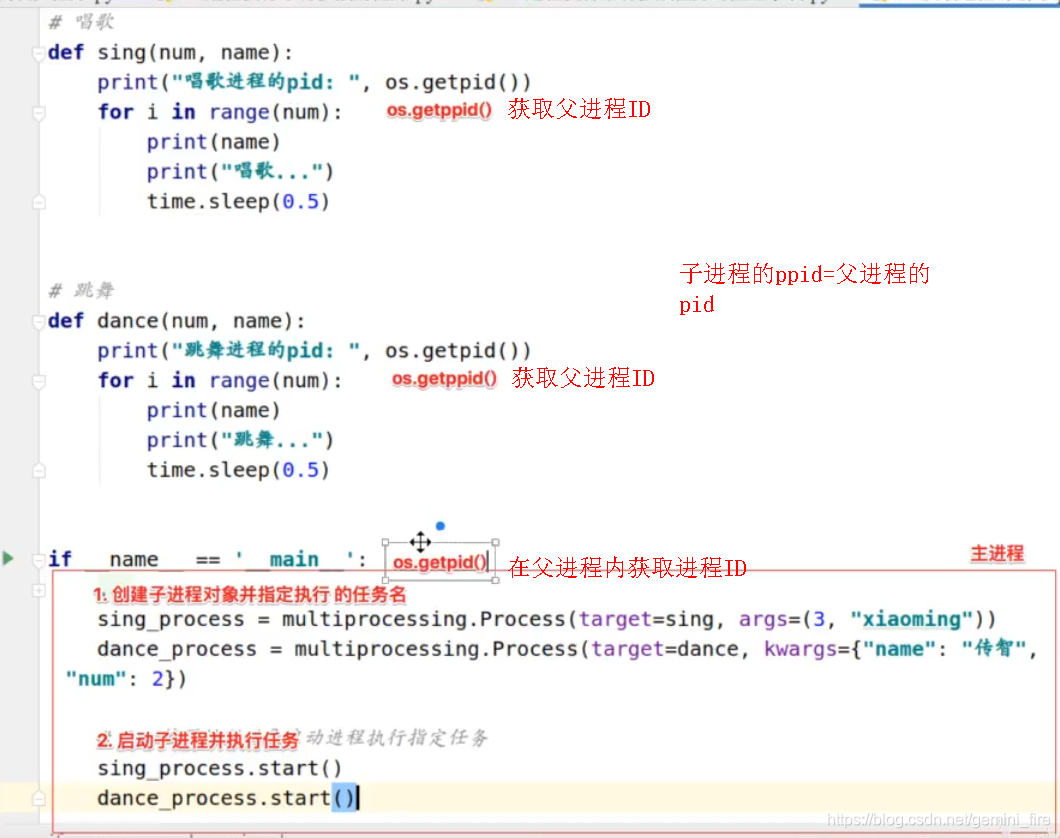The height and width of the screenshot is (838, 1060).
Task: Click the print line containing '唱歌进程的pid: '
Action: (314, 82)
